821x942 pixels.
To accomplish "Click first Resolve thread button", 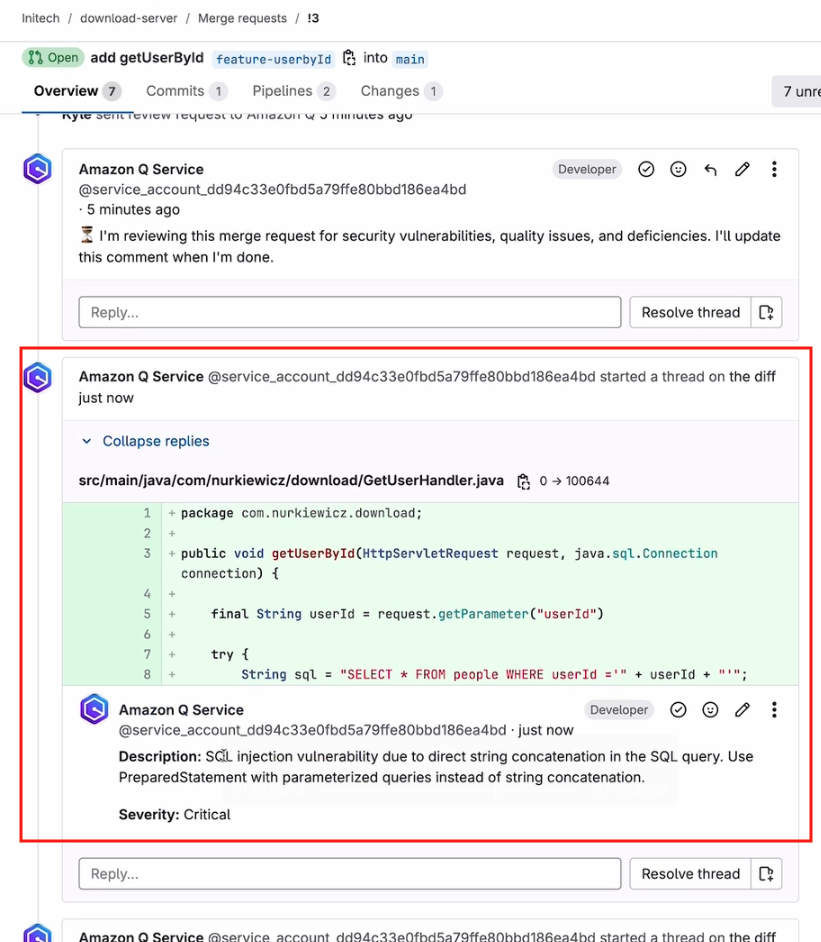I will point(690,312).
